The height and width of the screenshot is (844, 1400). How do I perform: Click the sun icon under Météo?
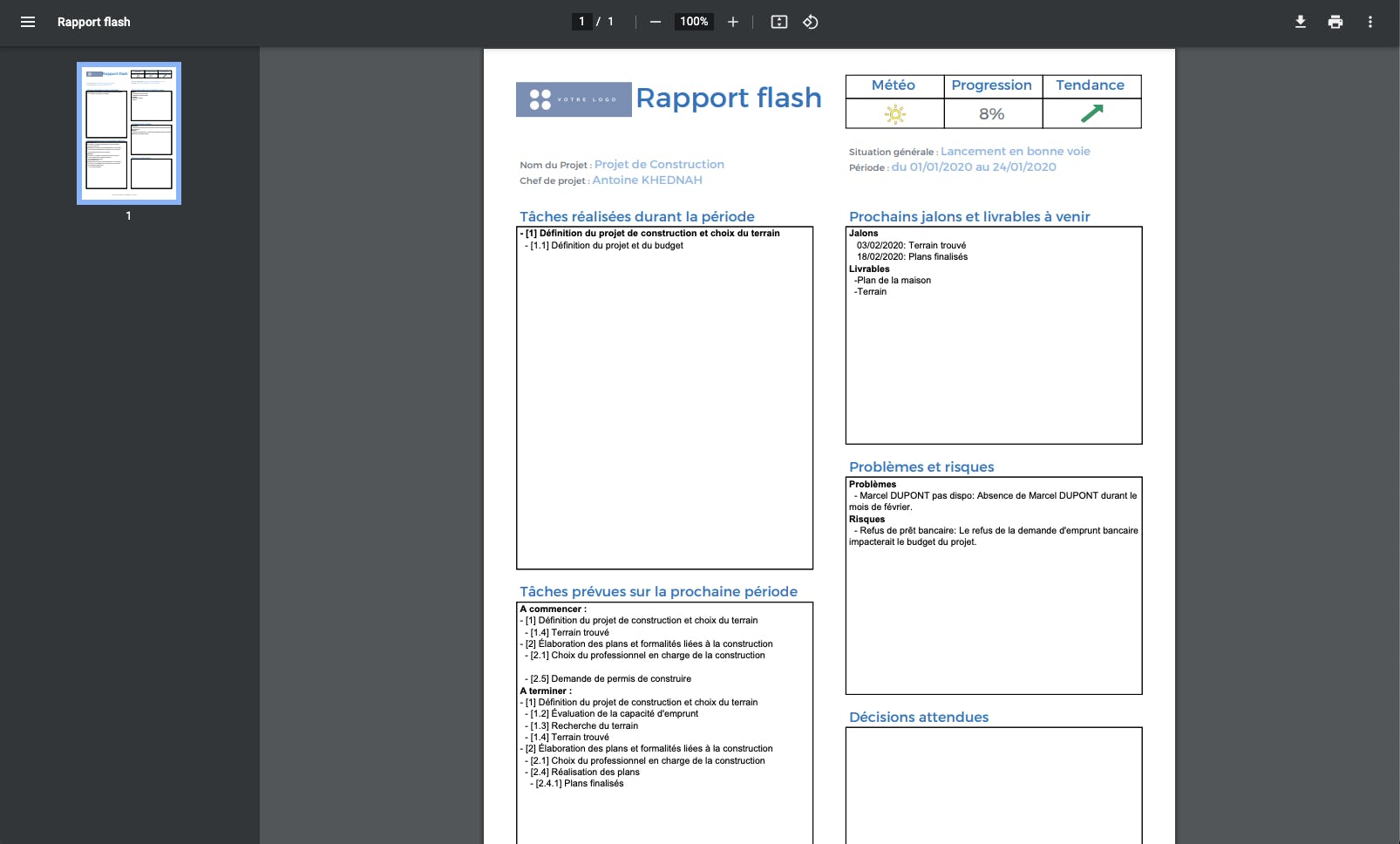[x=895, y=114]
